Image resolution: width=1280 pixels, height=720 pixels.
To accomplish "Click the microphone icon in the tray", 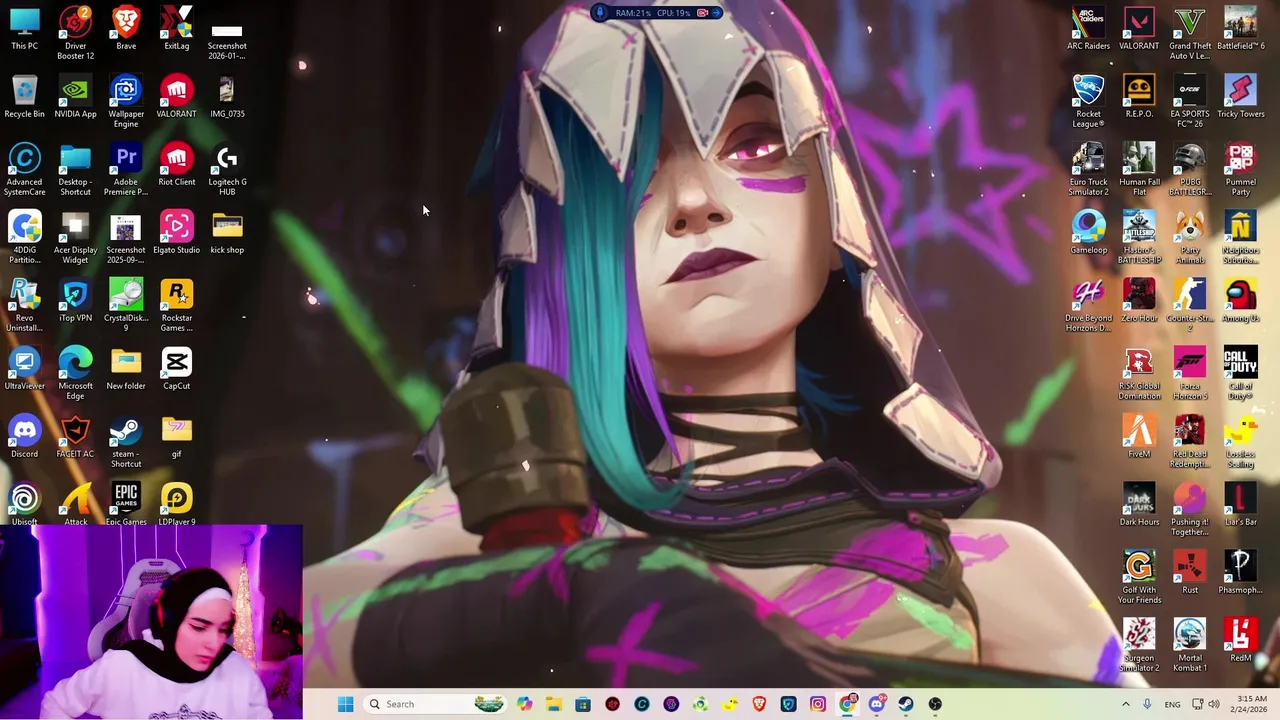I will [1147, 704].
